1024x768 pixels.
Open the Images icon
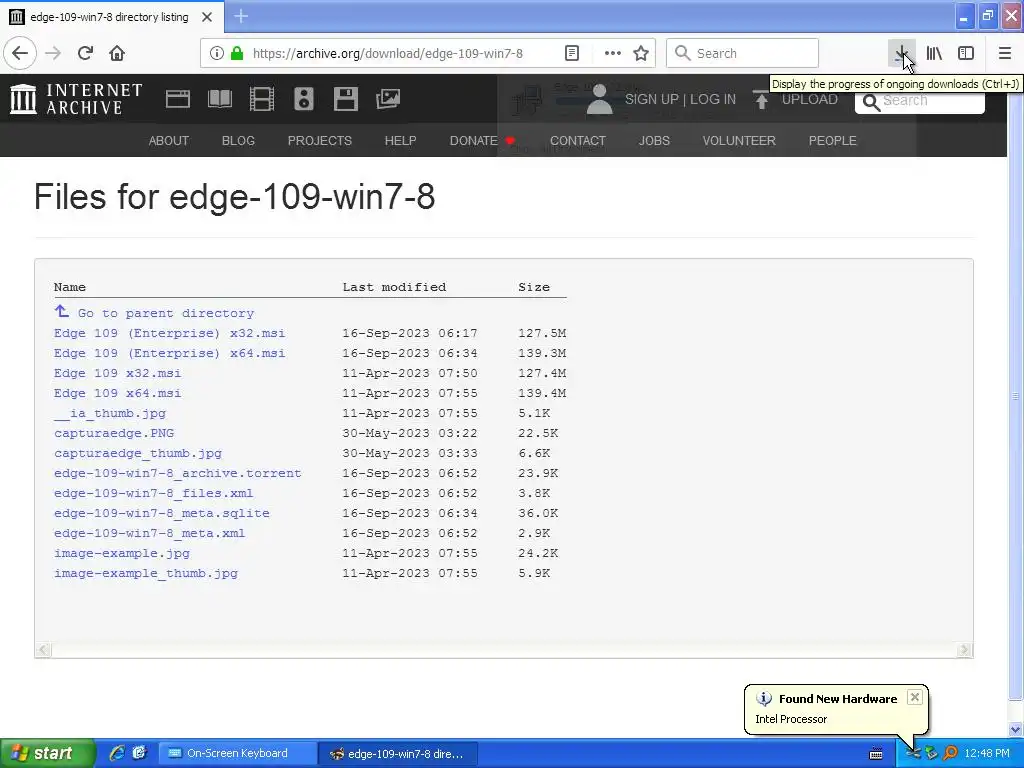(x=388, y=99)
